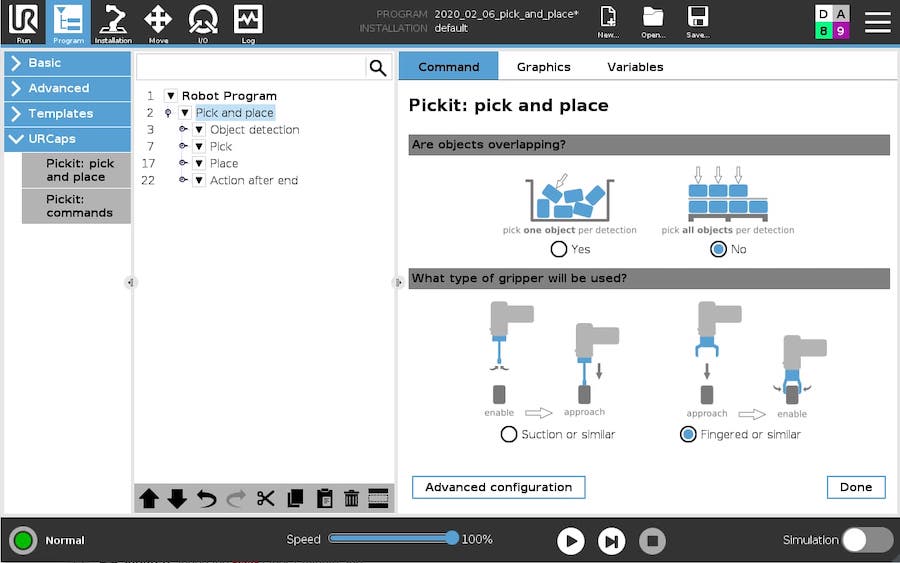Switch to the Command tab
Image resolution: width=900 pixels, height=563 pixels.
[448, 67]
